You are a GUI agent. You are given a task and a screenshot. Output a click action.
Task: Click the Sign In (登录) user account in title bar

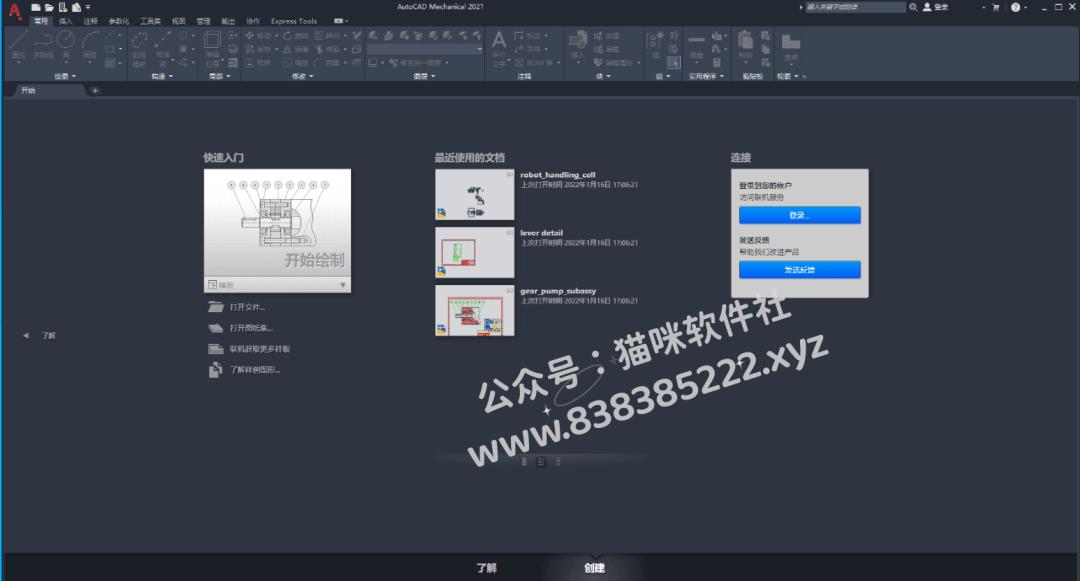click(x=936, y=7)
